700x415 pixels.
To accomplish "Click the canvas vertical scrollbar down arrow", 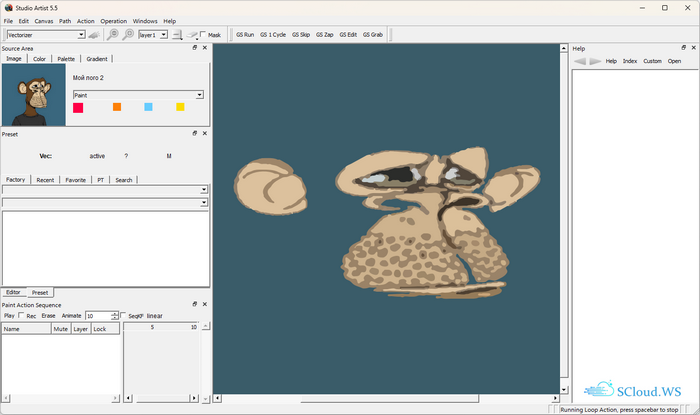I will pos(564,390).
